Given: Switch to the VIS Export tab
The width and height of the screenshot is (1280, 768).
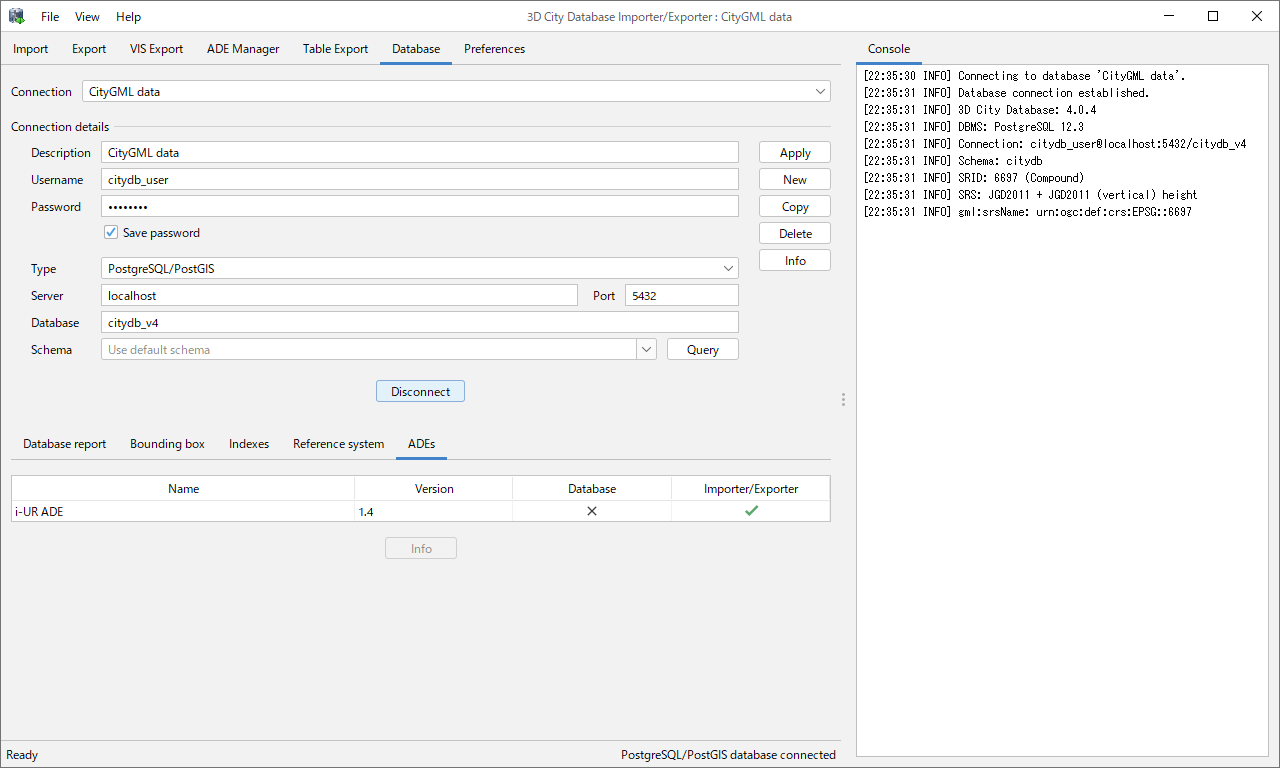Looking at the screenshot, I should coord(156,48).
